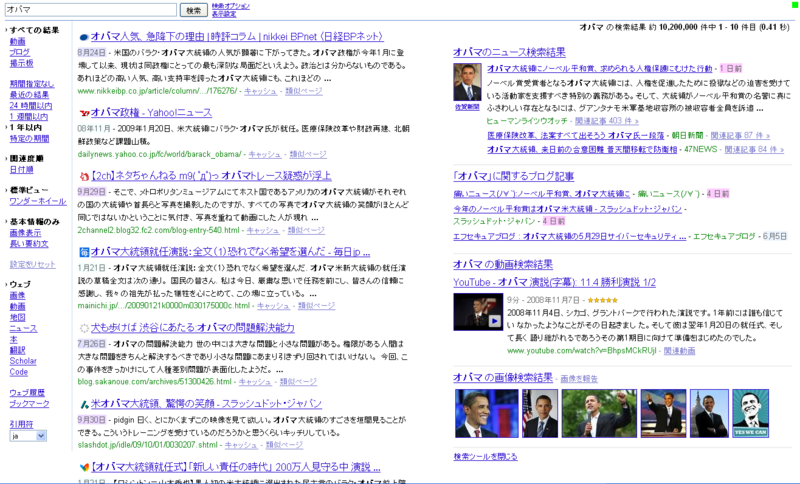The width and height of the screenshot is (800, 484).
Task: Open 地図 search in the sidebar
Action: (x=17, y=317)
